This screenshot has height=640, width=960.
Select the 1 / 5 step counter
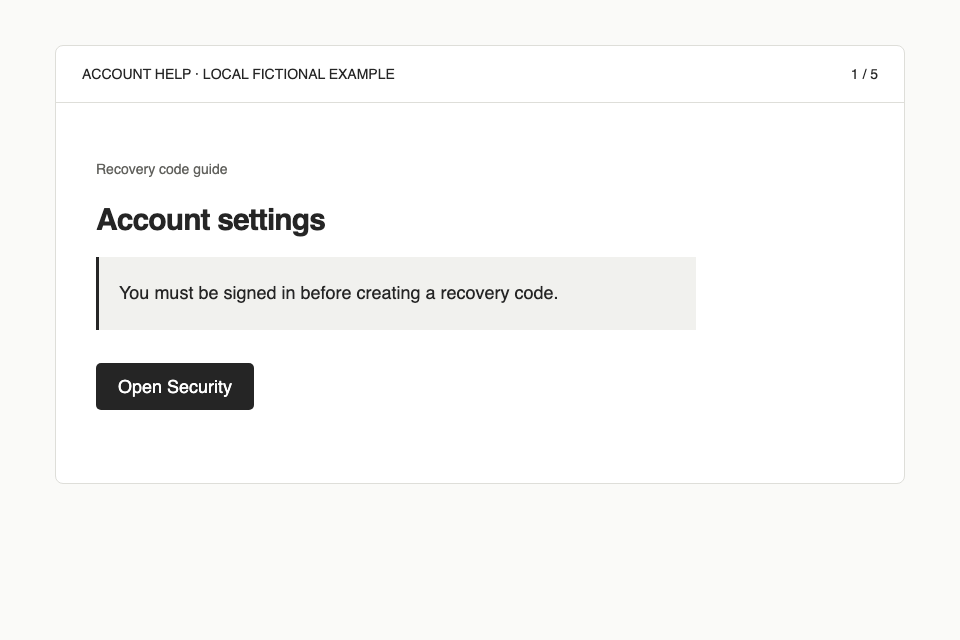pyautogui.click(x=864, y=74)
